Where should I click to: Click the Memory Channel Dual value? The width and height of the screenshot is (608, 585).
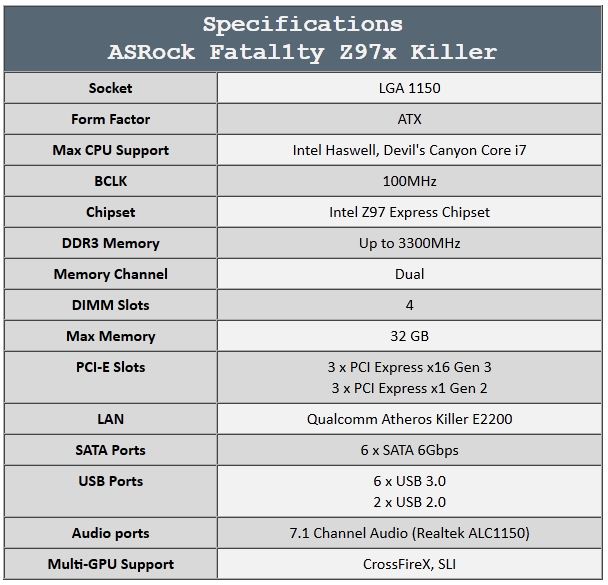coord(409,274)
